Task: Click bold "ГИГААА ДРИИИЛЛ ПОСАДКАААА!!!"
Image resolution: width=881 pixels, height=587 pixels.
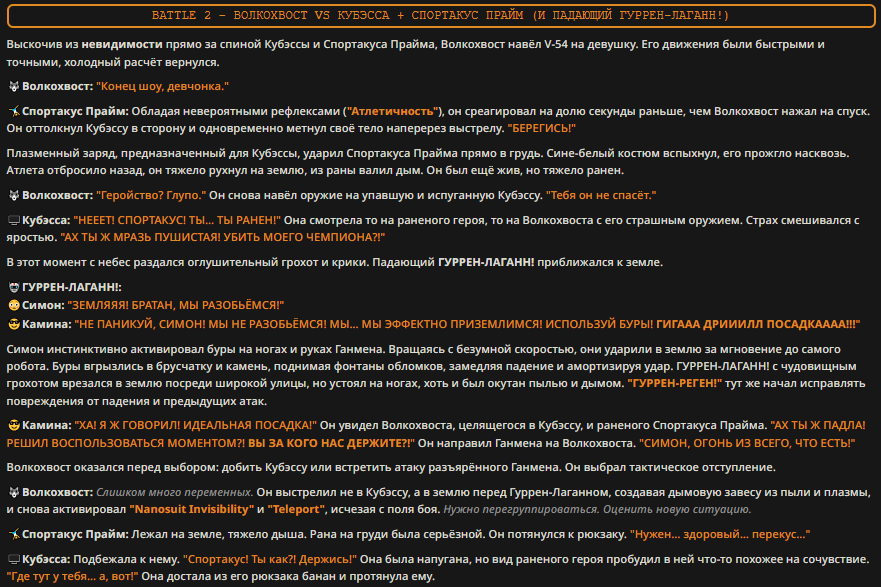Action: coord(758,324)
